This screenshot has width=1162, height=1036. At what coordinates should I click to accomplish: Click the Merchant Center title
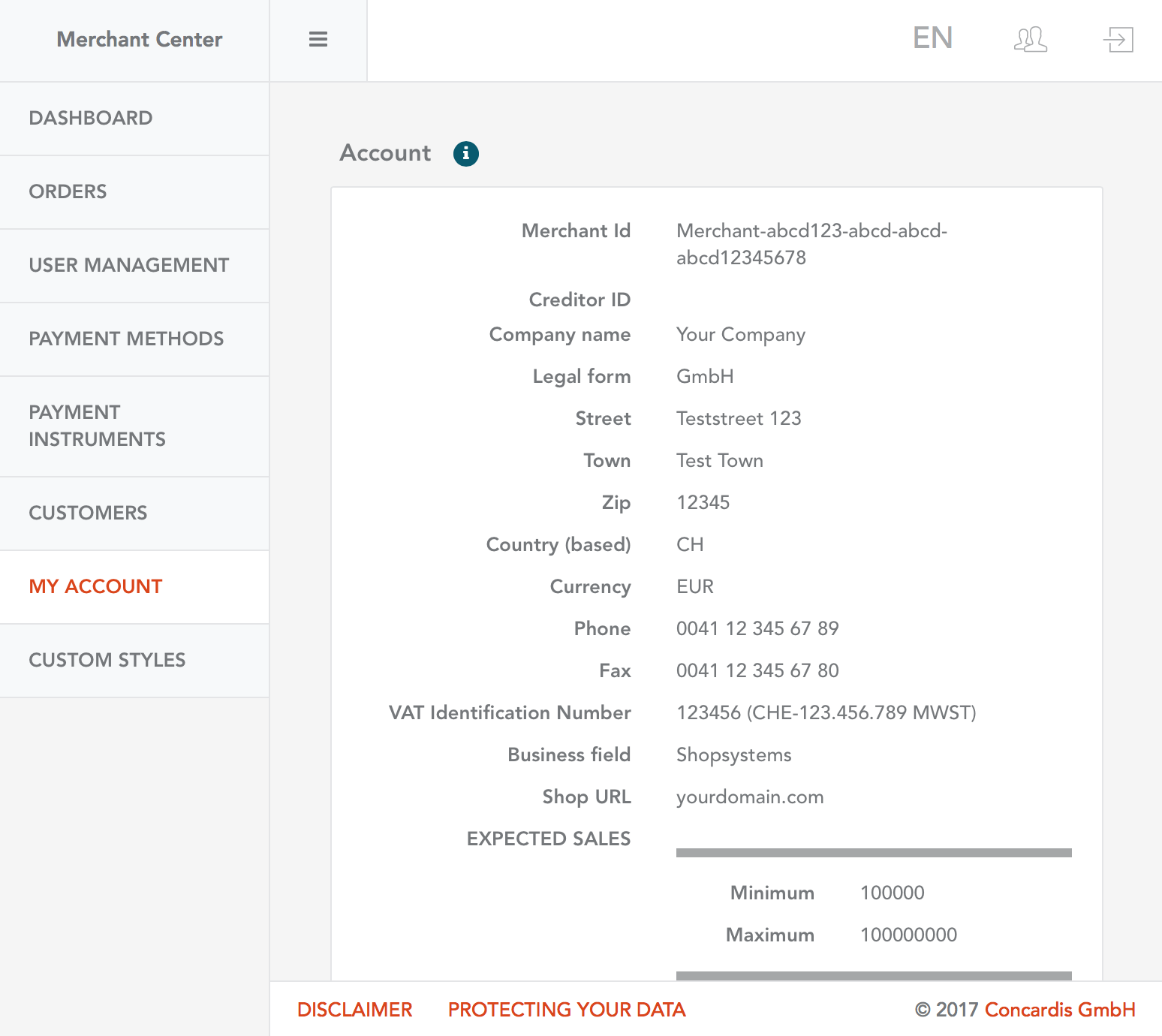140,40
